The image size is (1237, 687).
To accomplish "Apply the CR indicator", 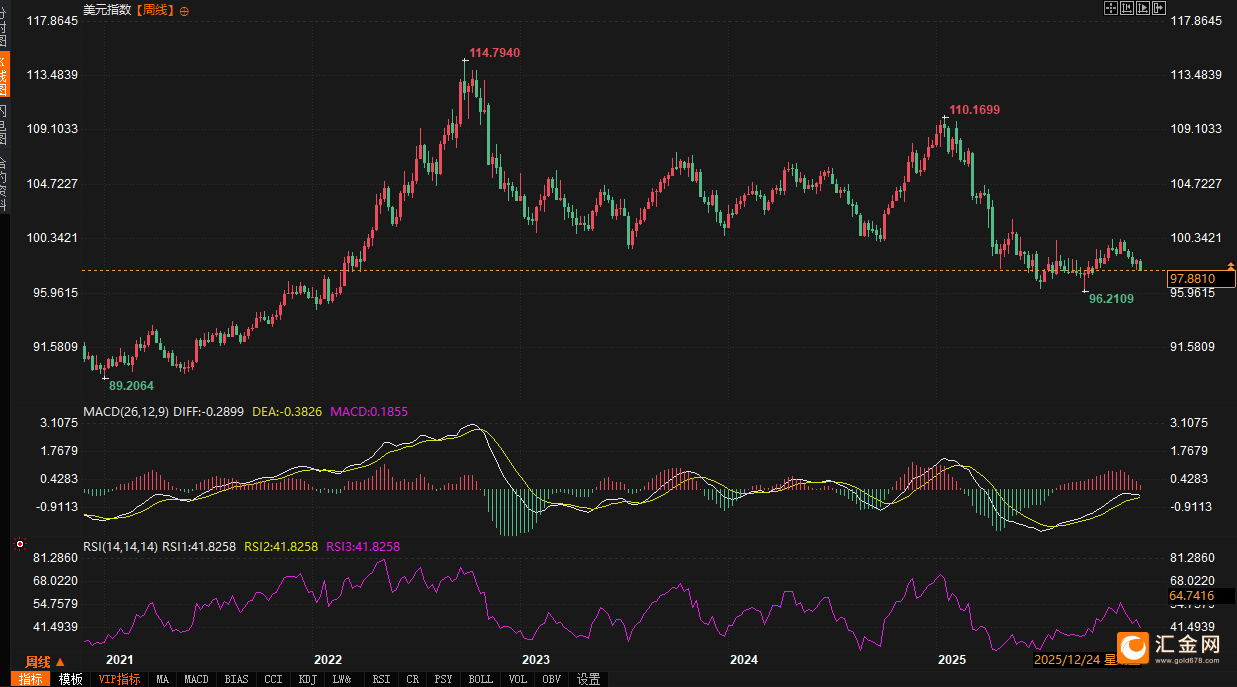I will [x=413, y=679].
